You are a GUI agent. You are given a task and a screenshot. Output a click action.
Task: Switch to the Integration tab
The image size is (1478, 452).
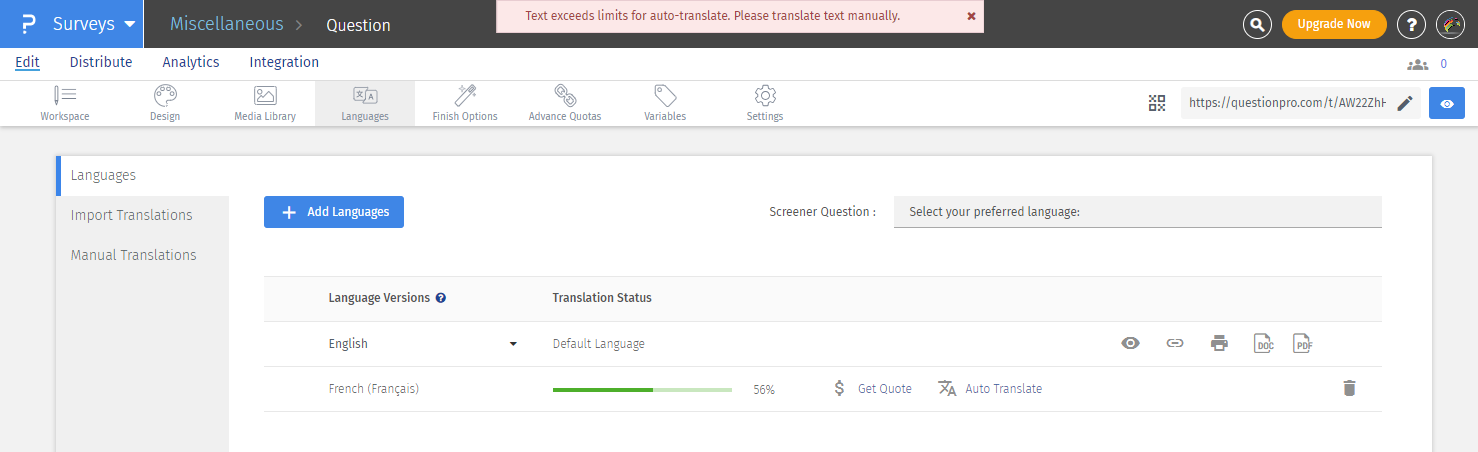(284, 62)
